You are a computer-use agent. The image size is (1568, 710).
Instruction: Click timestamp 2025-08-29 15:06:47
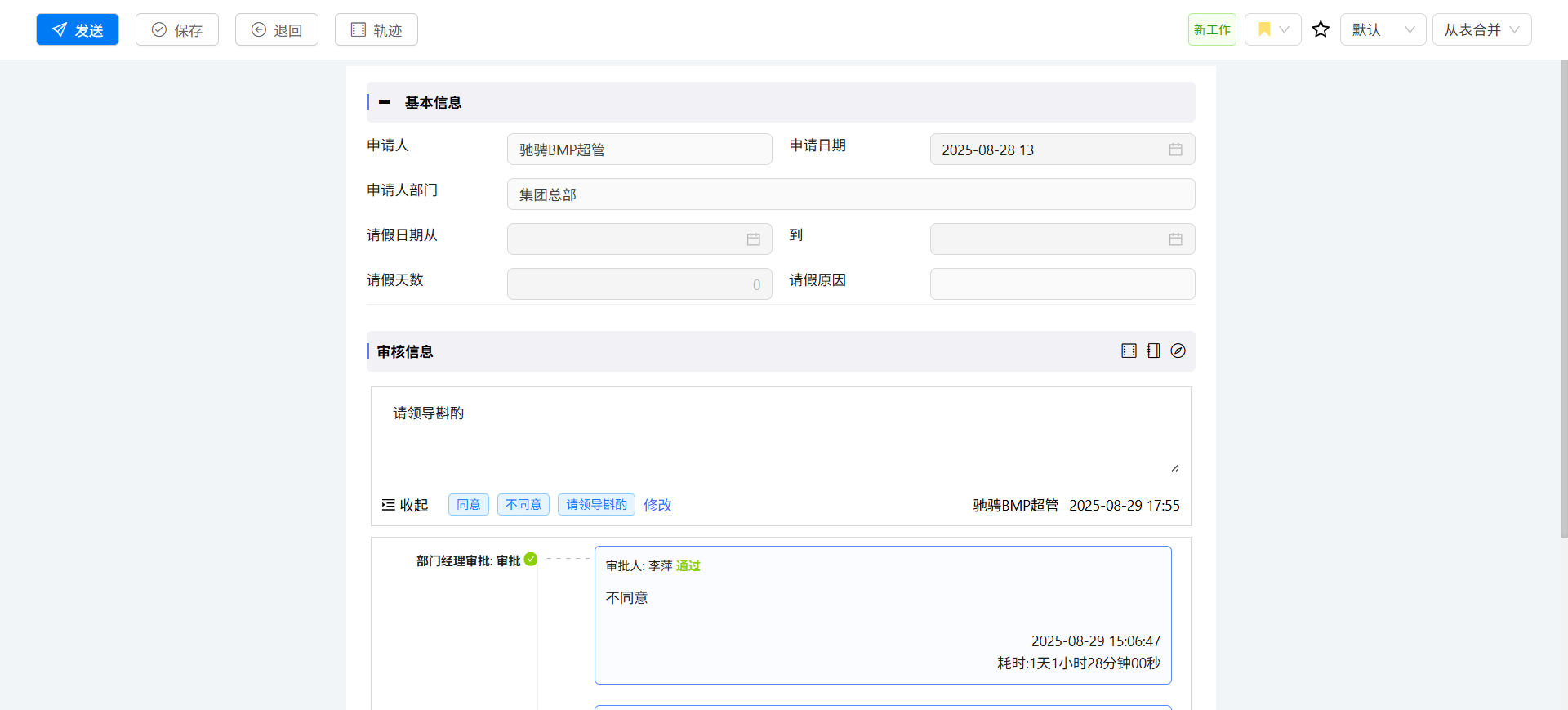coord(1095,641)
